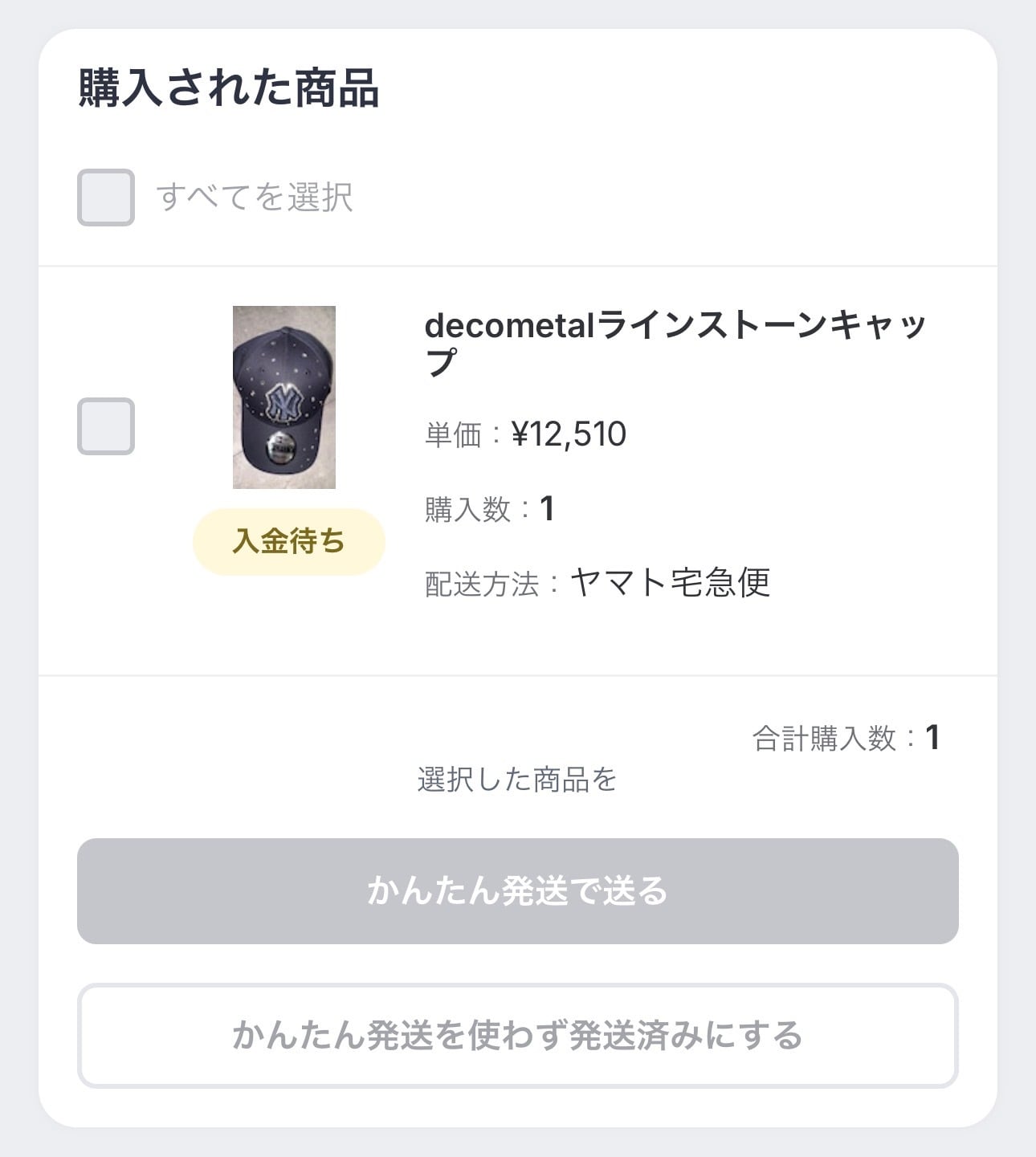Image resolution: width=1036 pixels, height=1157 pixels.
Task: Click the 入金待ち status badge
Action: (288, 542)
